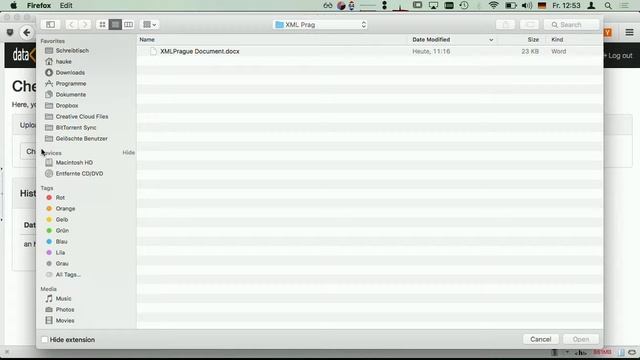This screenshot has width=640, height=360.
Task: Open Creative Cloud Files folder
Action: (82, 117)
